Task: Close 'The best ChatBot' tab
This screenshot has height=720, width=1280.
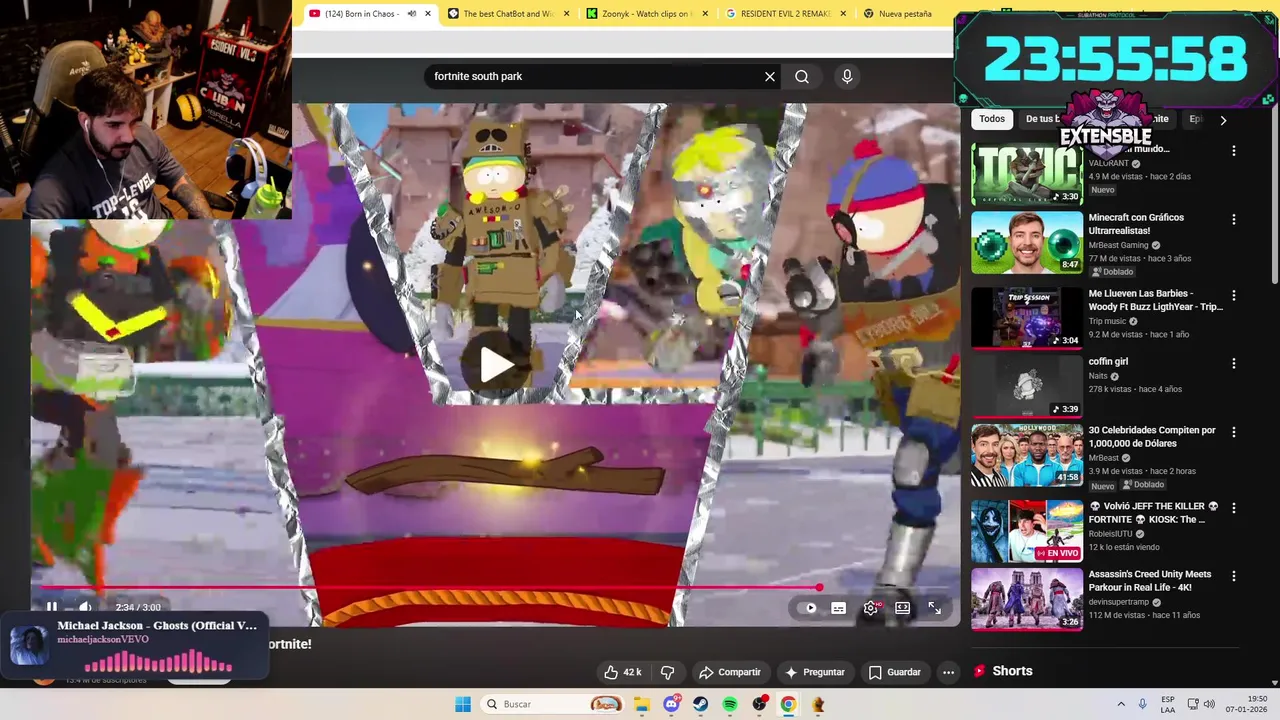Action: click(567, 14)
